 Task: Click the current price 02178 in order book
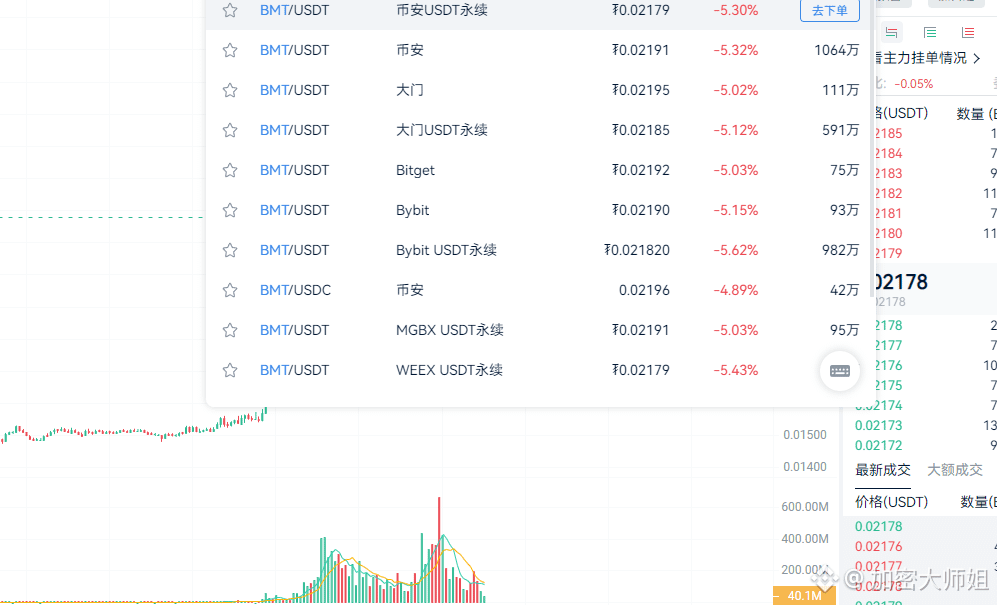902,282
